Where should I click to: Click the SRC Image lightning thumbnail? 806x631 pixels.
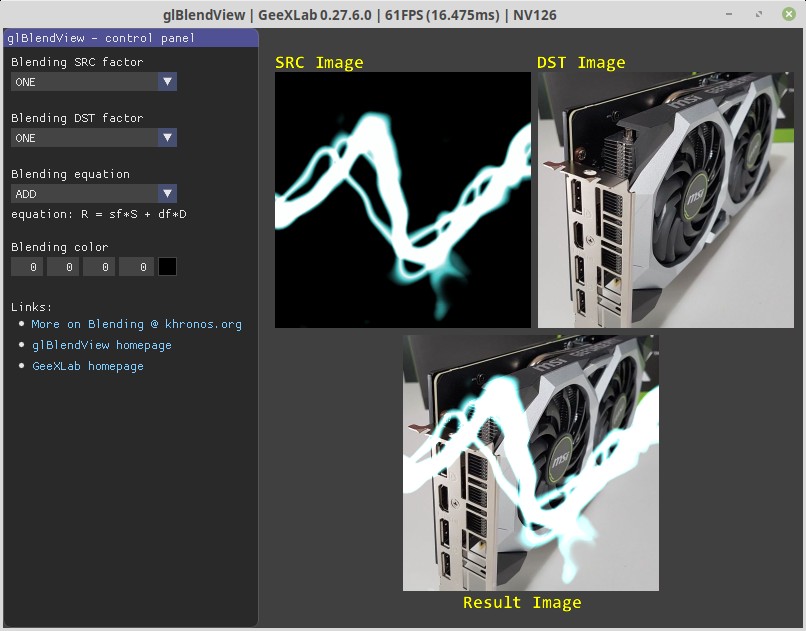402,200
